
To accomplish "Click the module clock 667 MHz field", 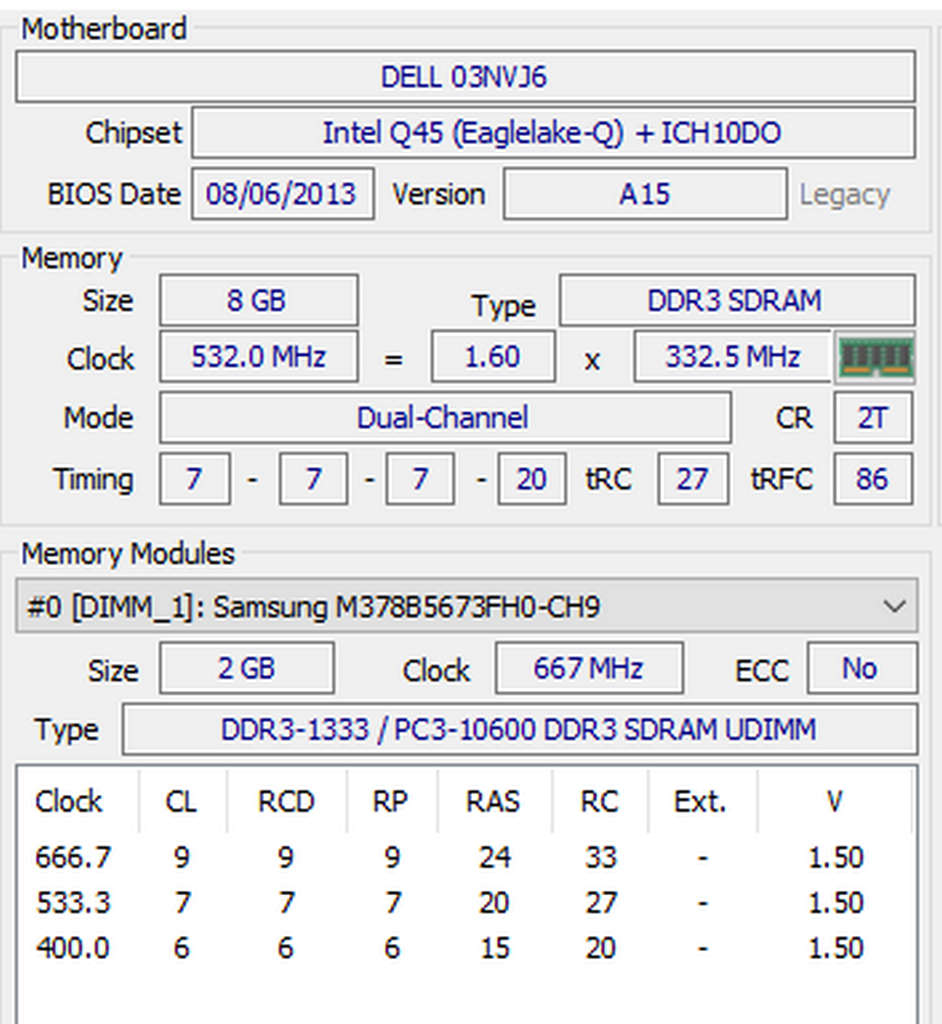I will pos(588,668).
